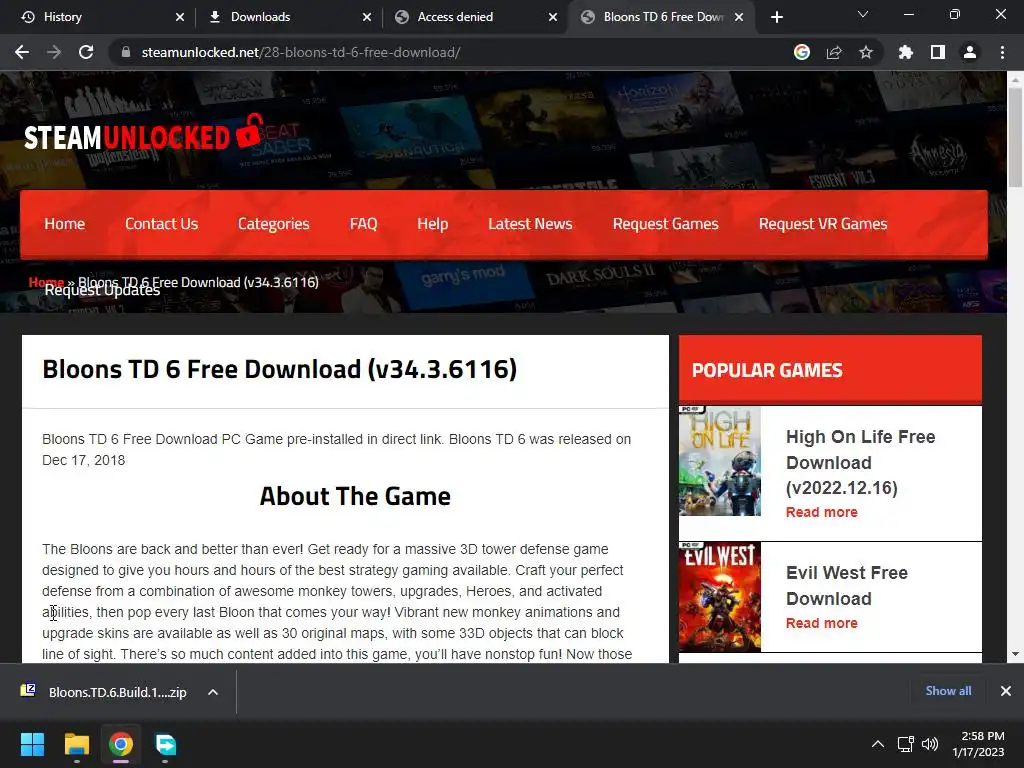This screenshot has height=768, width=1024.
Task: Open a new browser tab
Action: click(776, 17)
